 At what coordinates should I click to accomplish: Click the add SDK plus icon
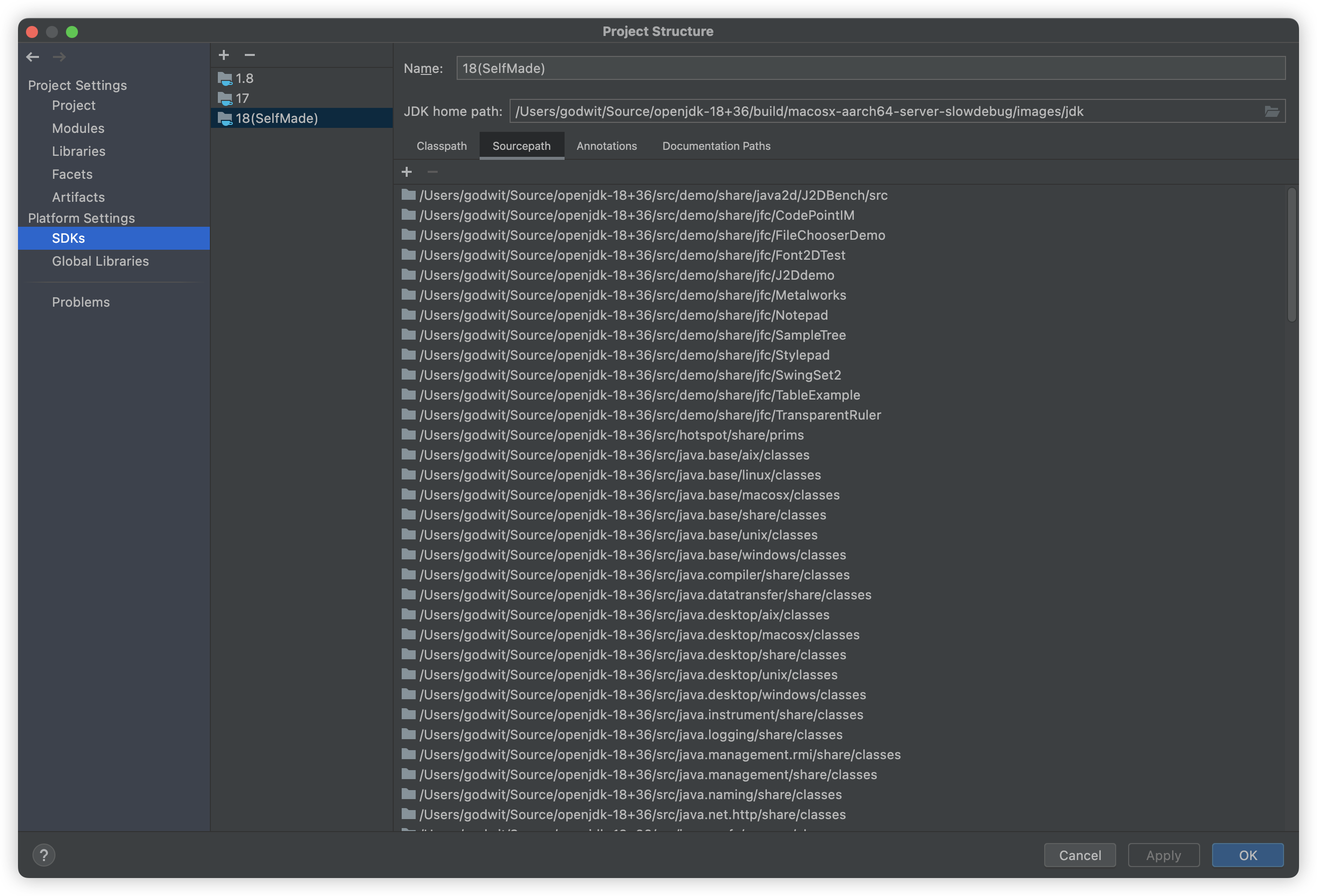224,55
